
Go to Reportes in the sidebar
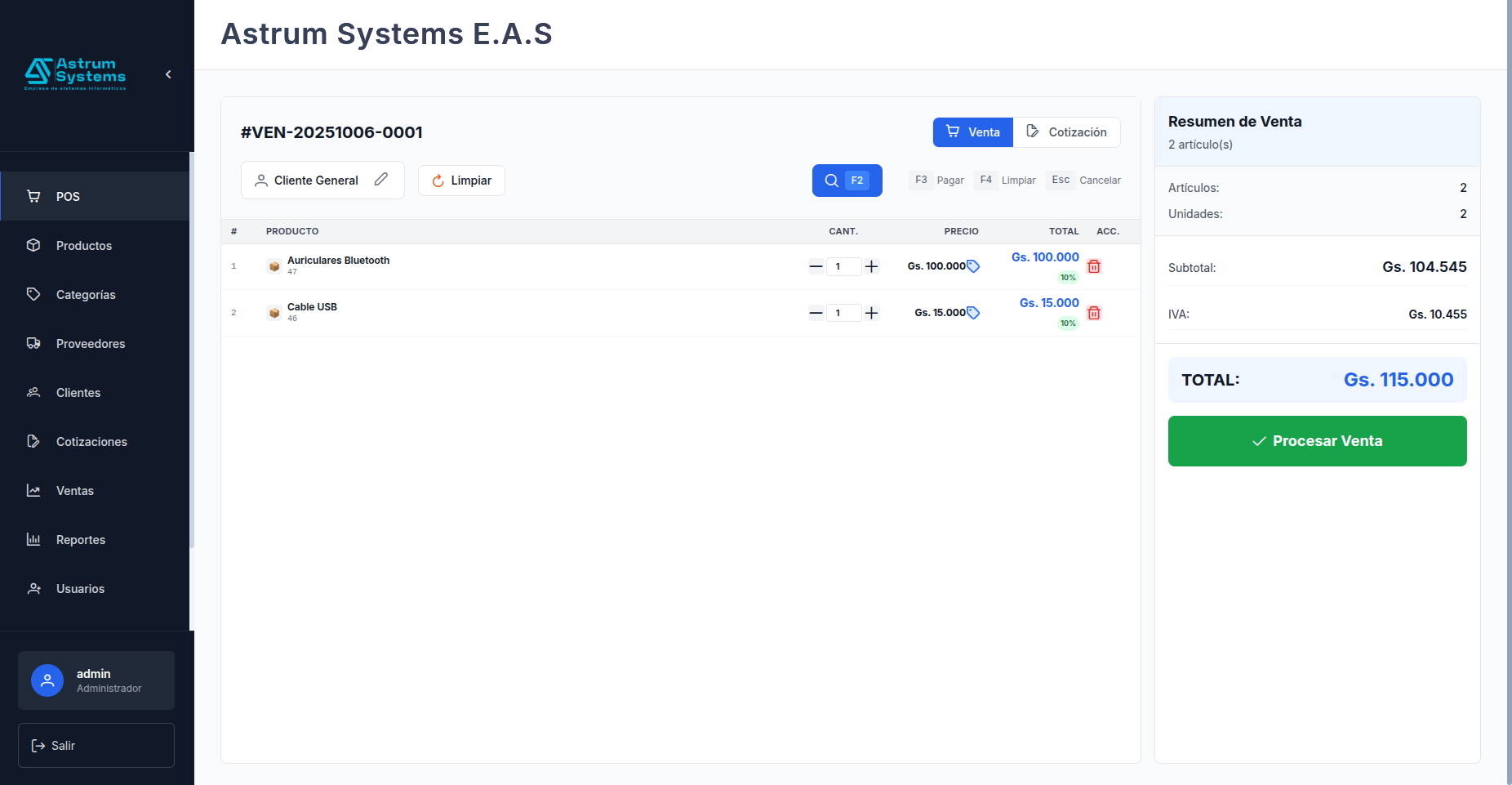click(x=80, y=540)
